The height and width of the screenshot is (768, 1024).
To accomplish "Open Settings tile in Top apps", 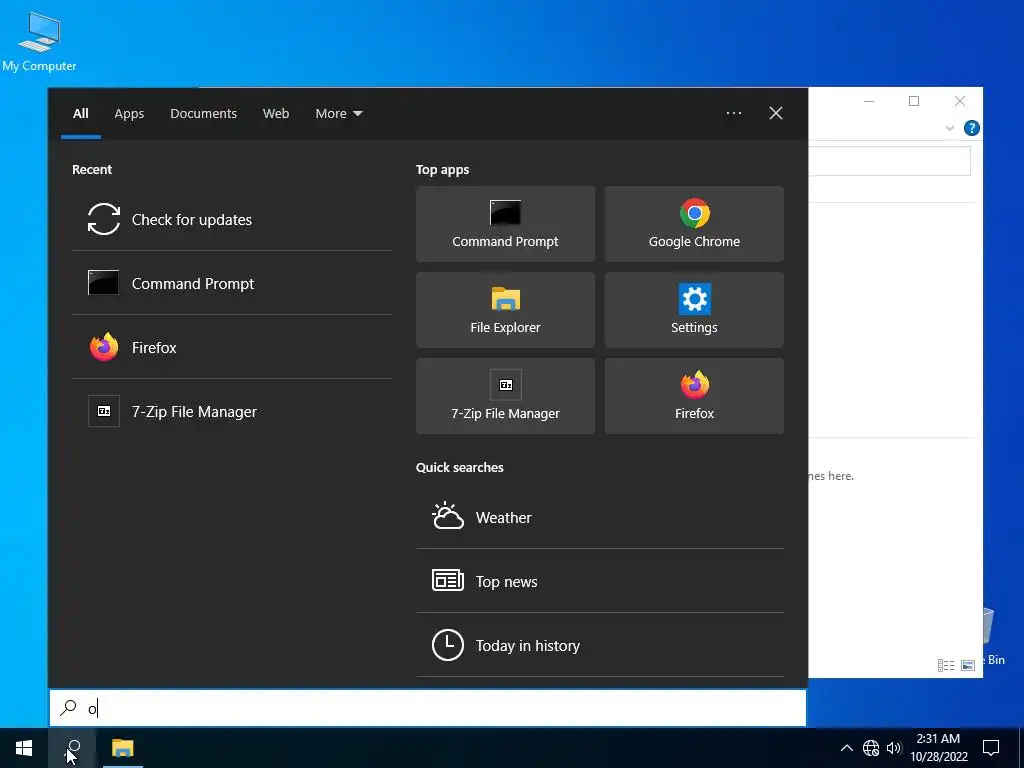I will point(694,310).
